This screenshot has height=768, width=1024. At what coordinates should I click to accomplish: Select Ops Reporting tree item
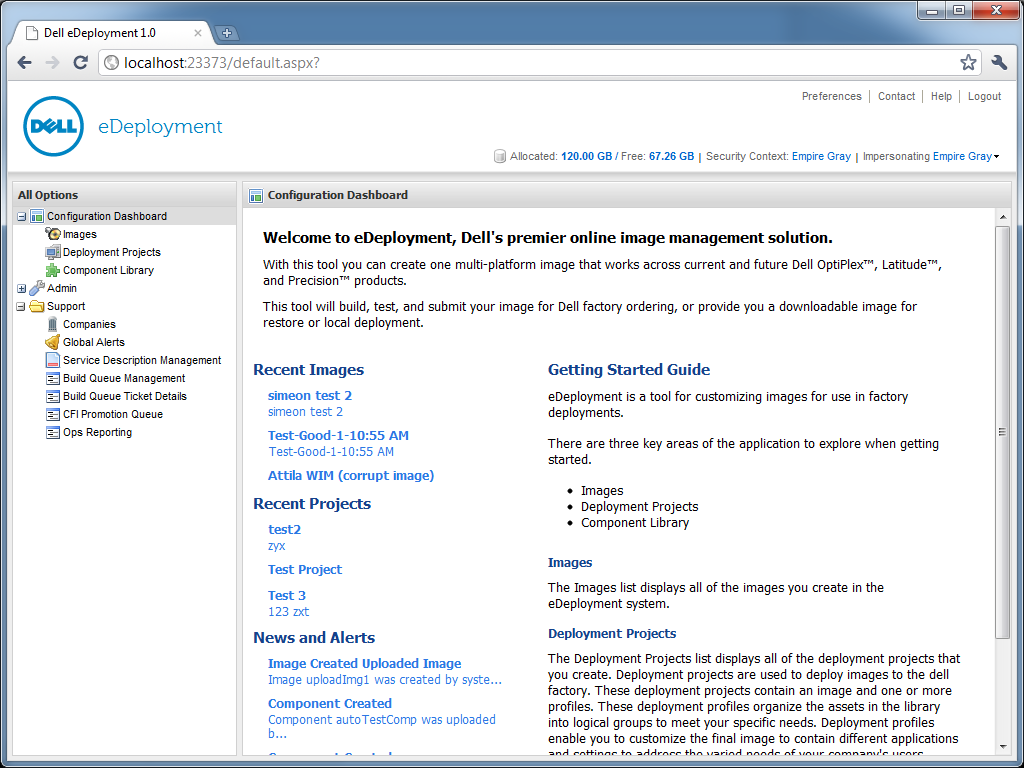coord(97,432)
